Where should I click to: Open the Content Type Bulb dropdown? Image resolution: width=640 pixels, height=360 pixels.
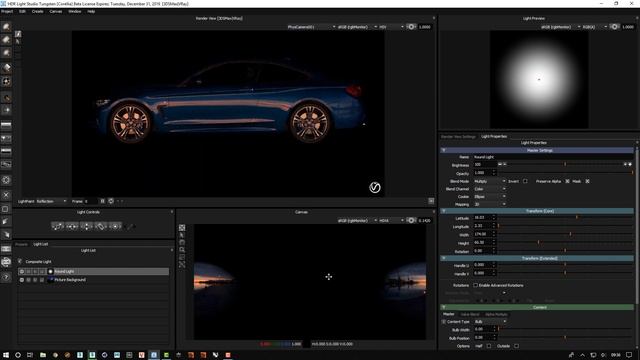coord(490,322)
